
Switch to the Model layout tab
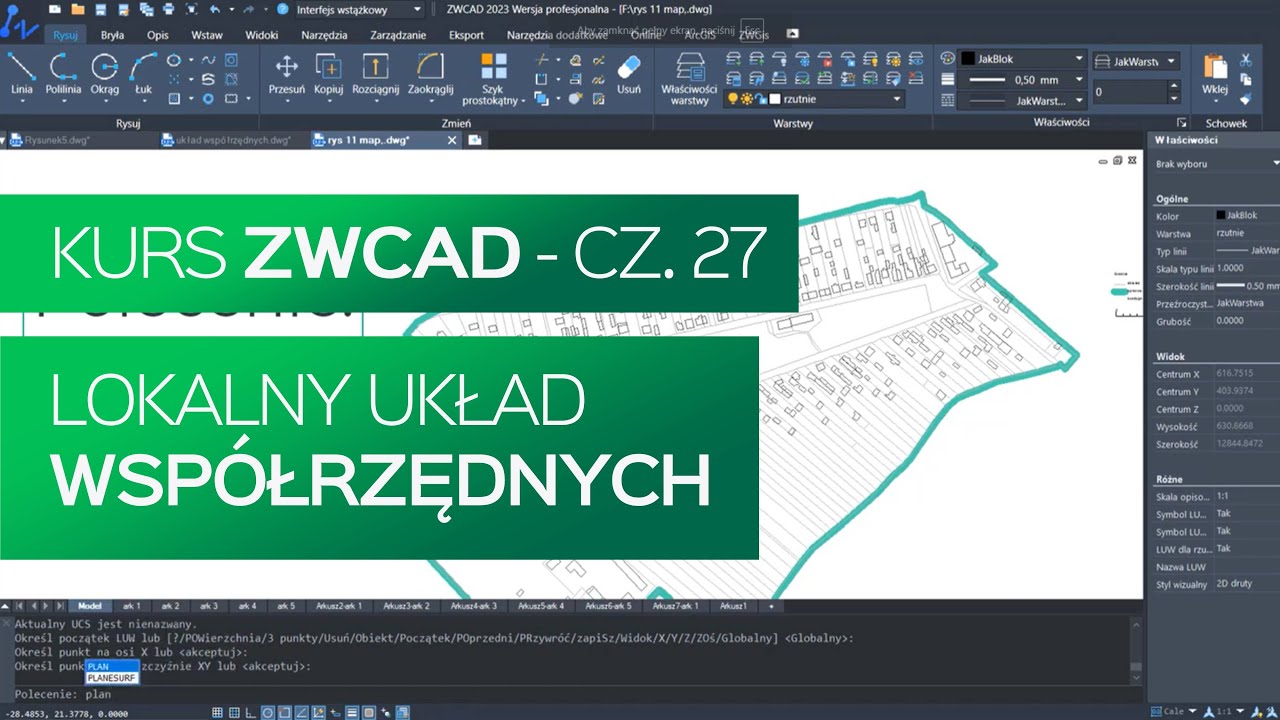[90, 606]
